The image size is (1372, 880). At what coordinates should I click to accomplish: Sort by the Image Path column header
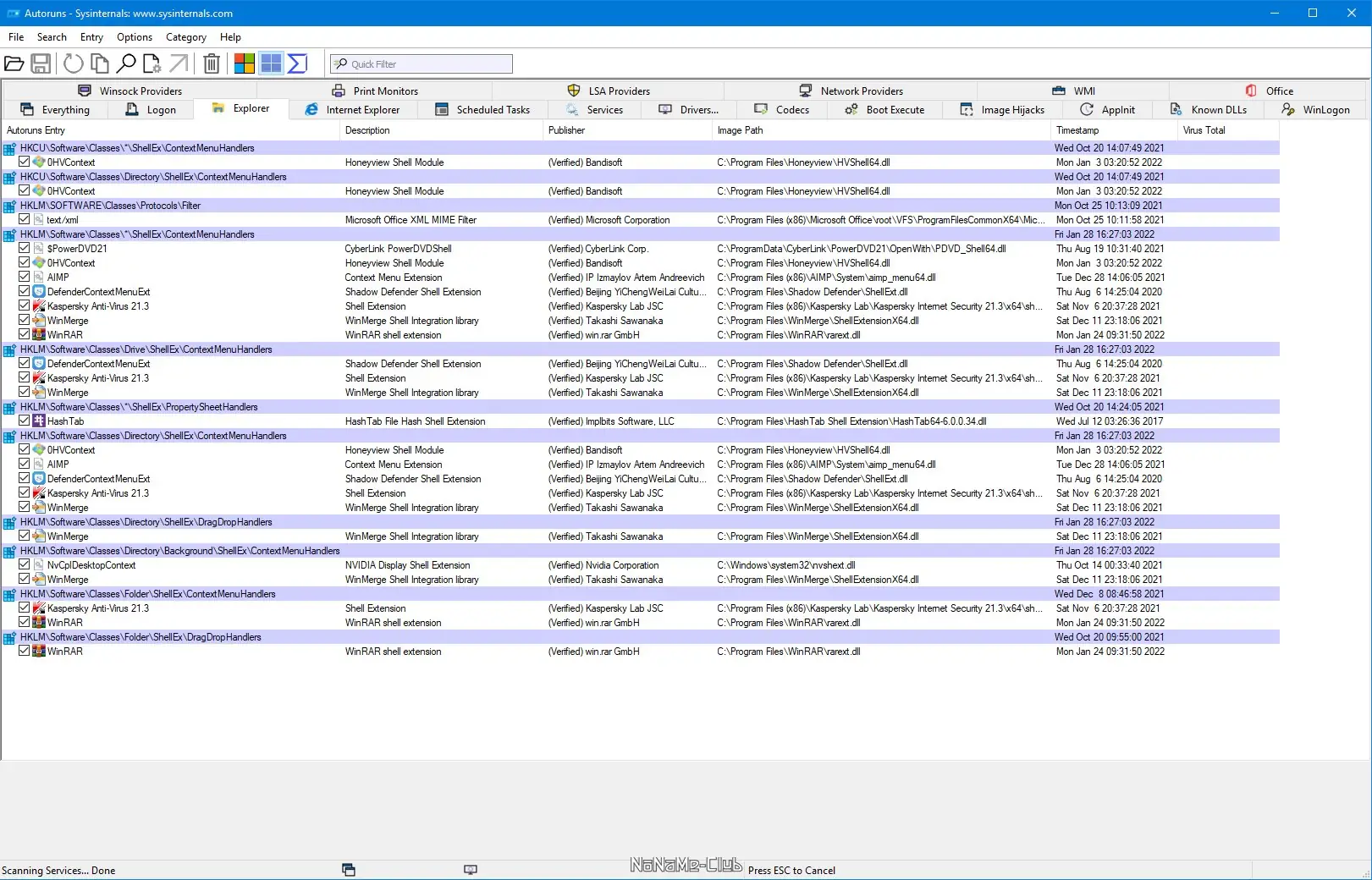pyautogui.click(x=881, y=130)
